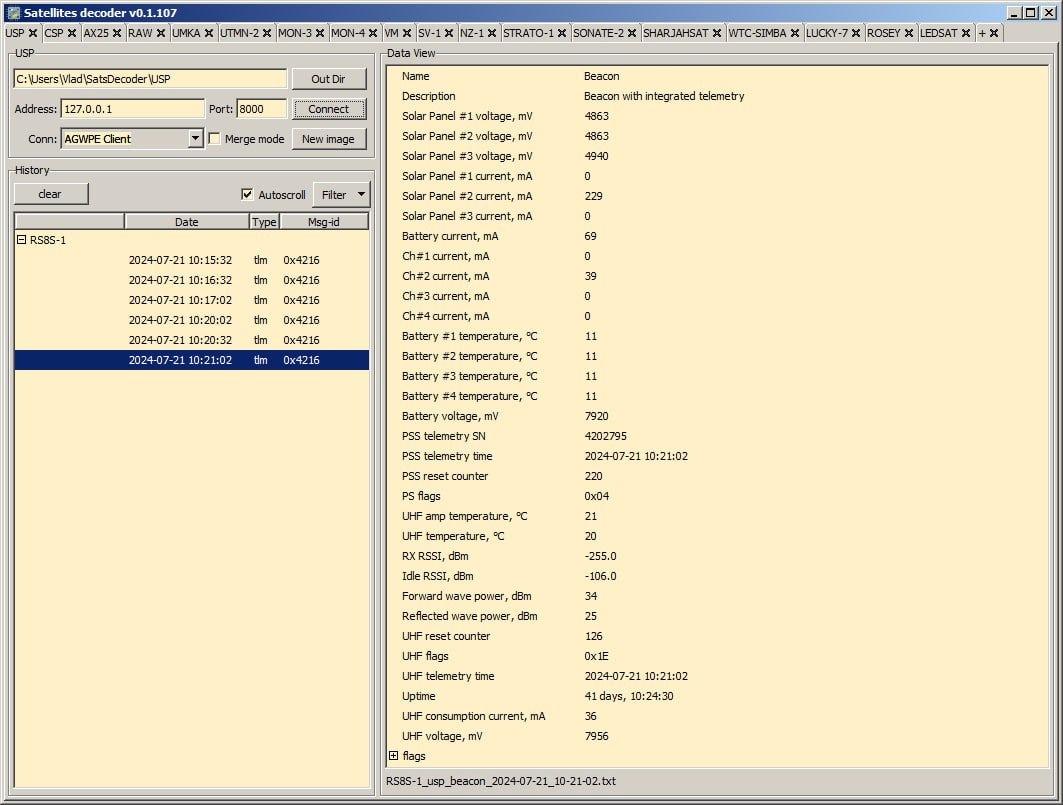Close the SHARJAHSAT tab via X icon
1063x805 pixels.
tap(717, 33)
